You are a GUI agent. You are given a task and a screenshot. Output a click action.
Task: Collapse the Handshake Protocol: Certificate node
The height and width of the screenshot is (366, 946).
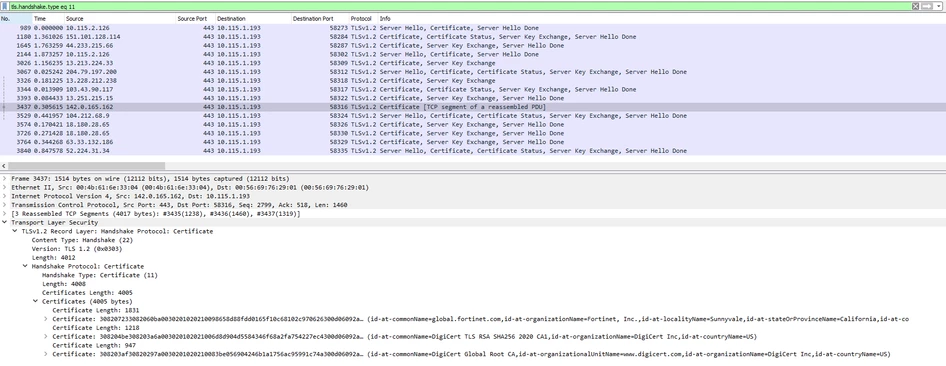tap(25, 266)
